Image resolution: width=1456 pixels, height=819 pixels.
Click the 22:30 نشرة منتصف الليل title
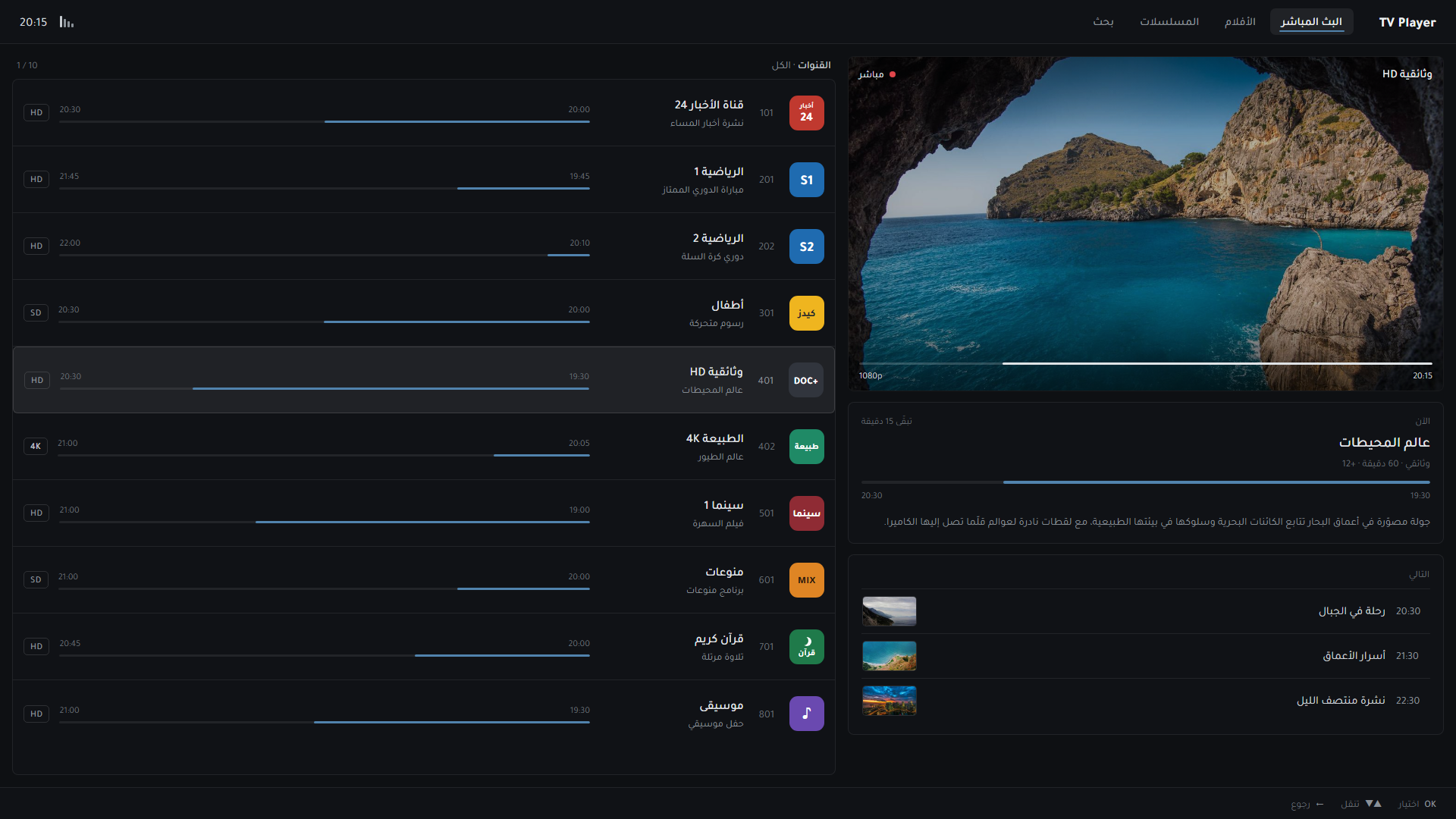1341,701
